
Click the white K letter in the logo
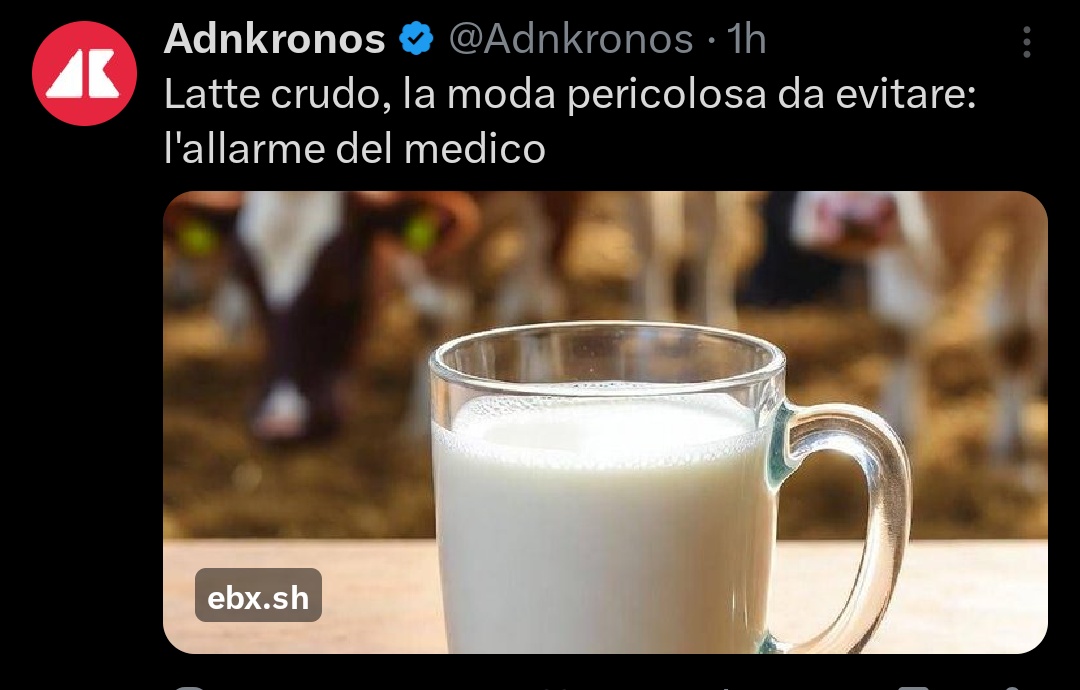pyautogui.click(x=102, y=73)
